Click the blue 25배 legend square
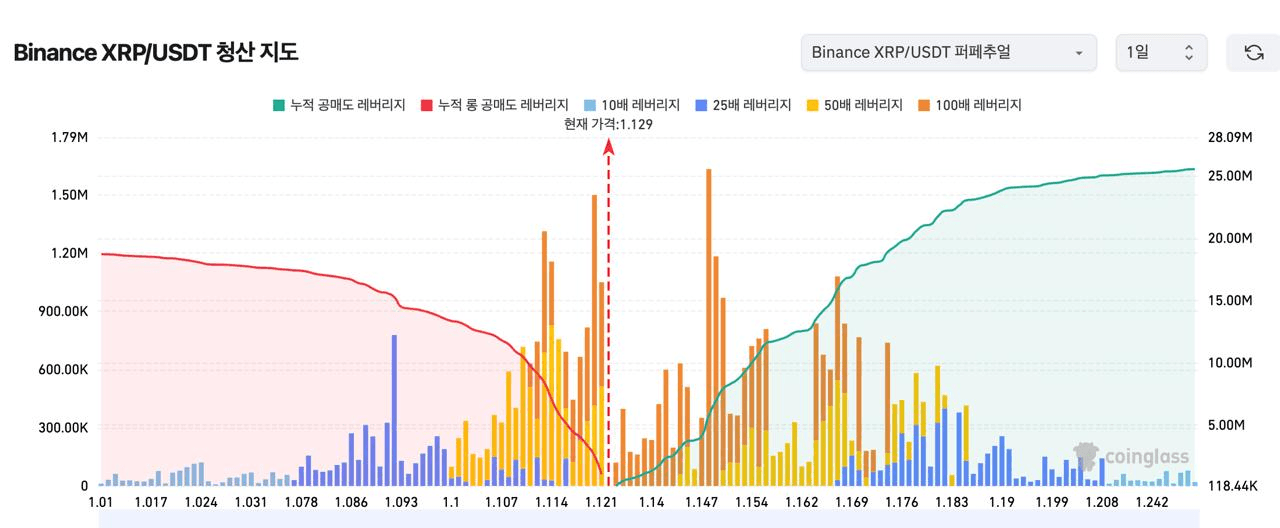This screenshot has width=1280, height=528. click(701, 105)
